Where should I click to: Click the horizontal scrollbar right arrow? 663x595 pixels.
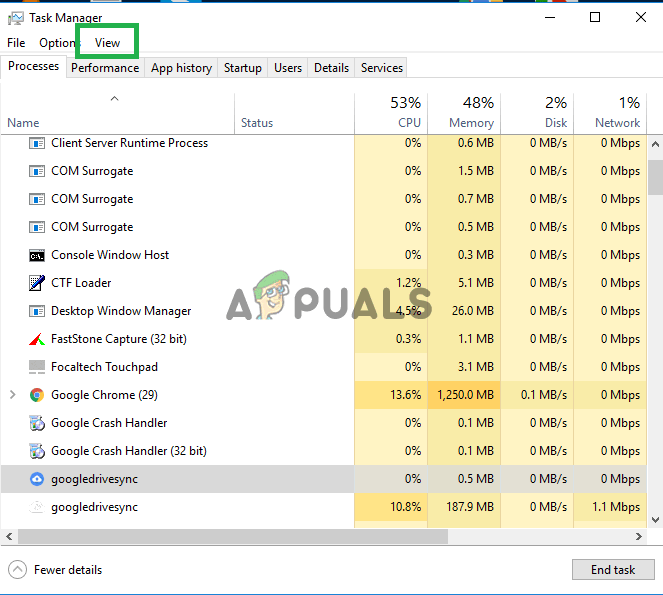tap(638, 536)
